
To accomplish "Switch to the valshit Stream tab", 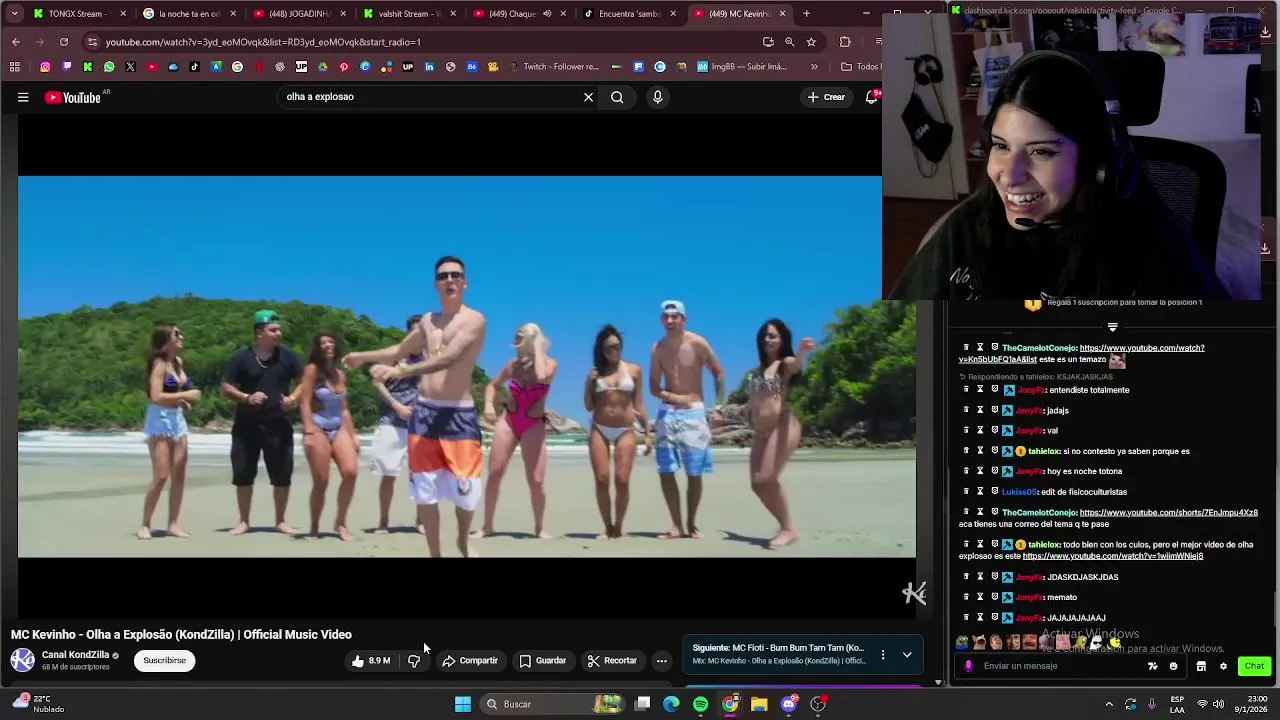I will [x=408, y=14].
